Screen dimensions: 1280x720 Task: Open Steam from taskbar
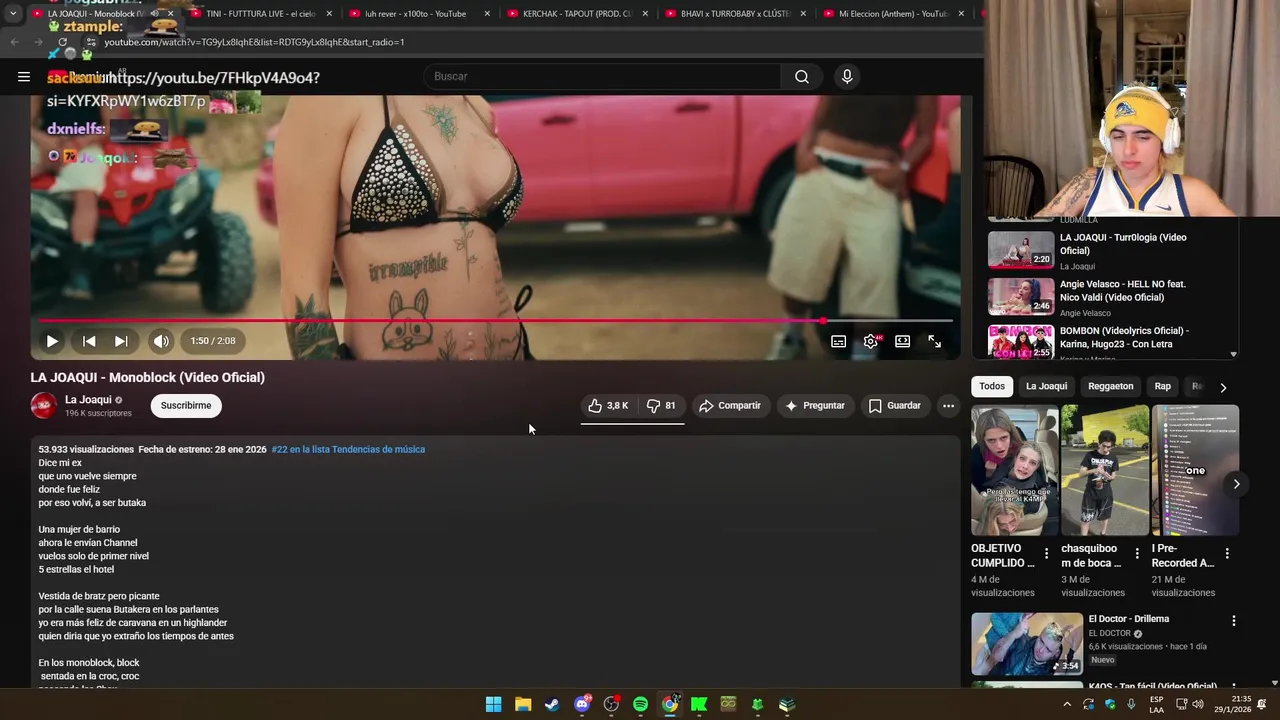click(x=552, y=704)
